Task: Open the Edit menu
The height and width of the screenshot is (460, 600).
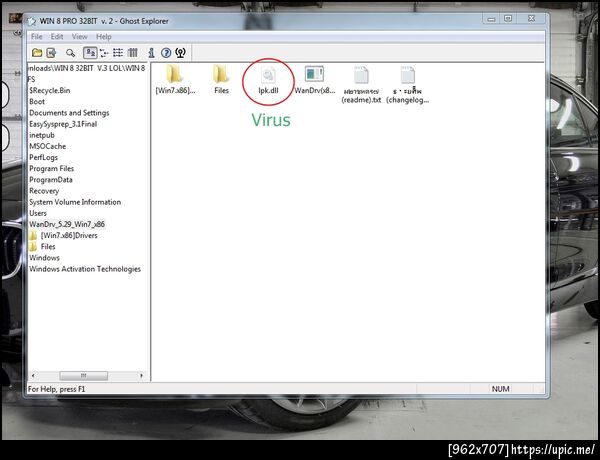Action: (57, 37)
